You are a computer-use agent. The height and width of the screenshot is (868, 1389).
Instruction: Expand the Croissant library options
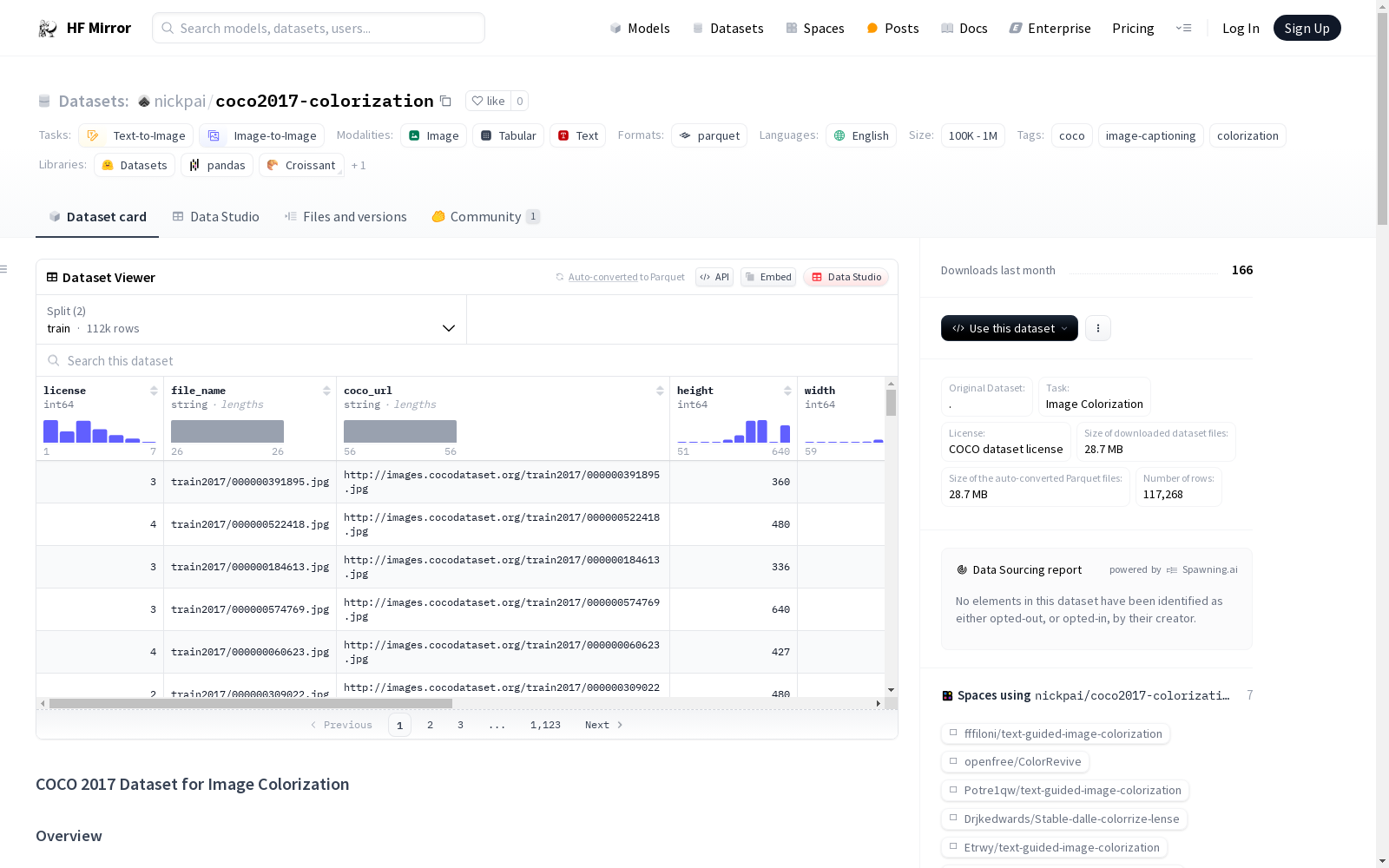point(301,165)
